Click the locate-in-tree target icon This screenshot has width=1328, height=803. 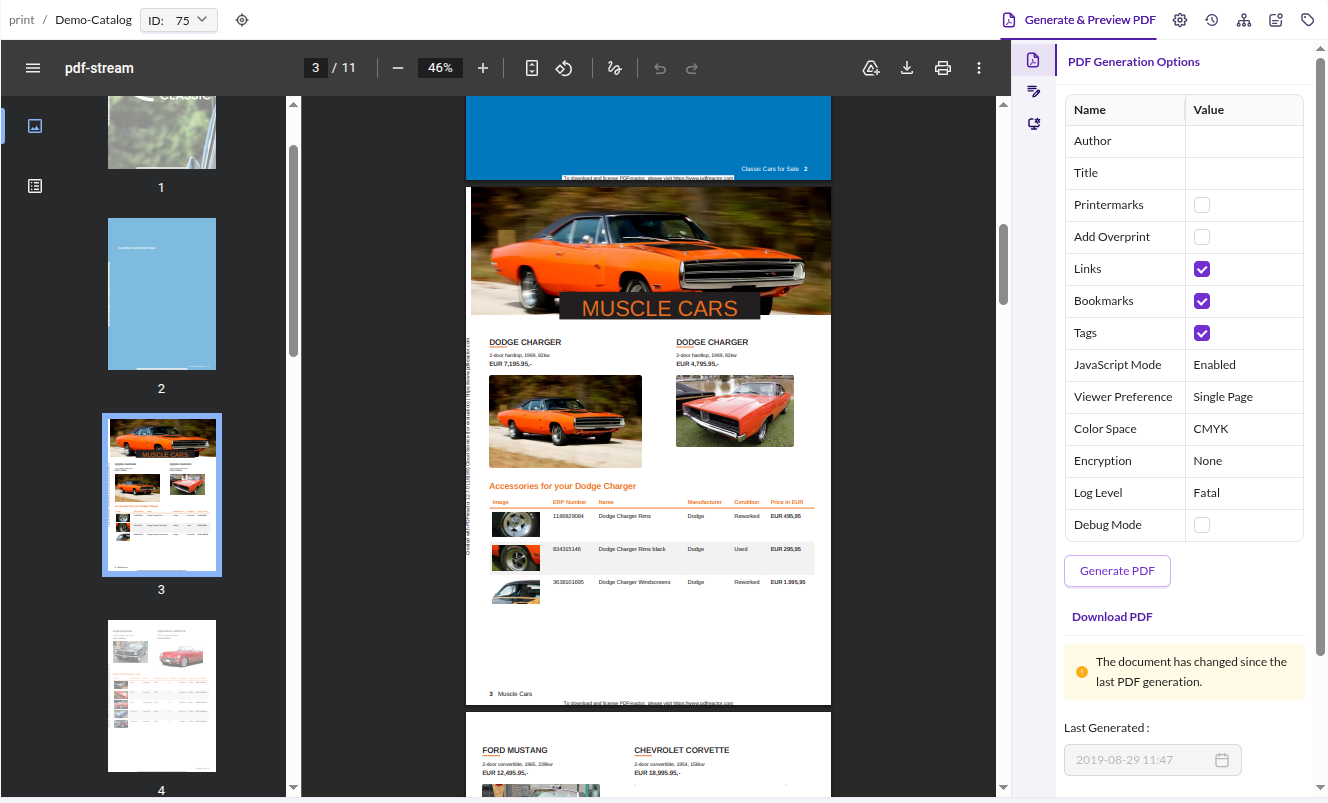click(242, 20)
